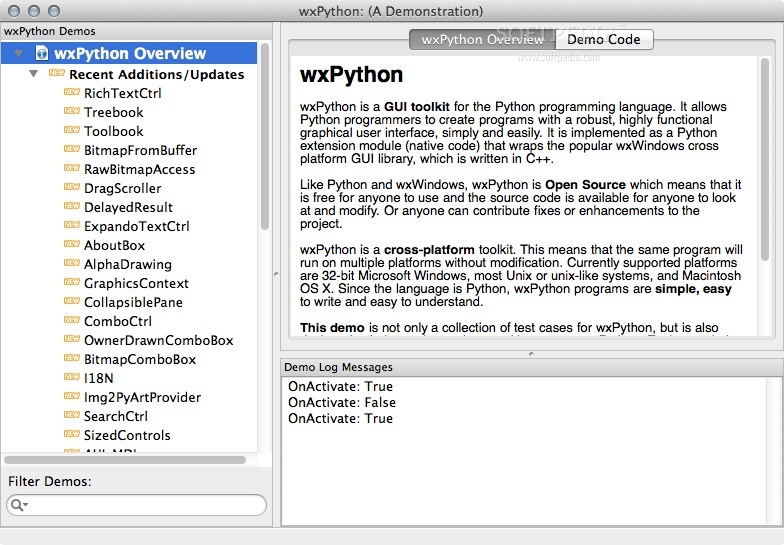Open the CollapsiblePane demo
The width and height of the screenshot is (784, 545).
click(x=133, y=302)
